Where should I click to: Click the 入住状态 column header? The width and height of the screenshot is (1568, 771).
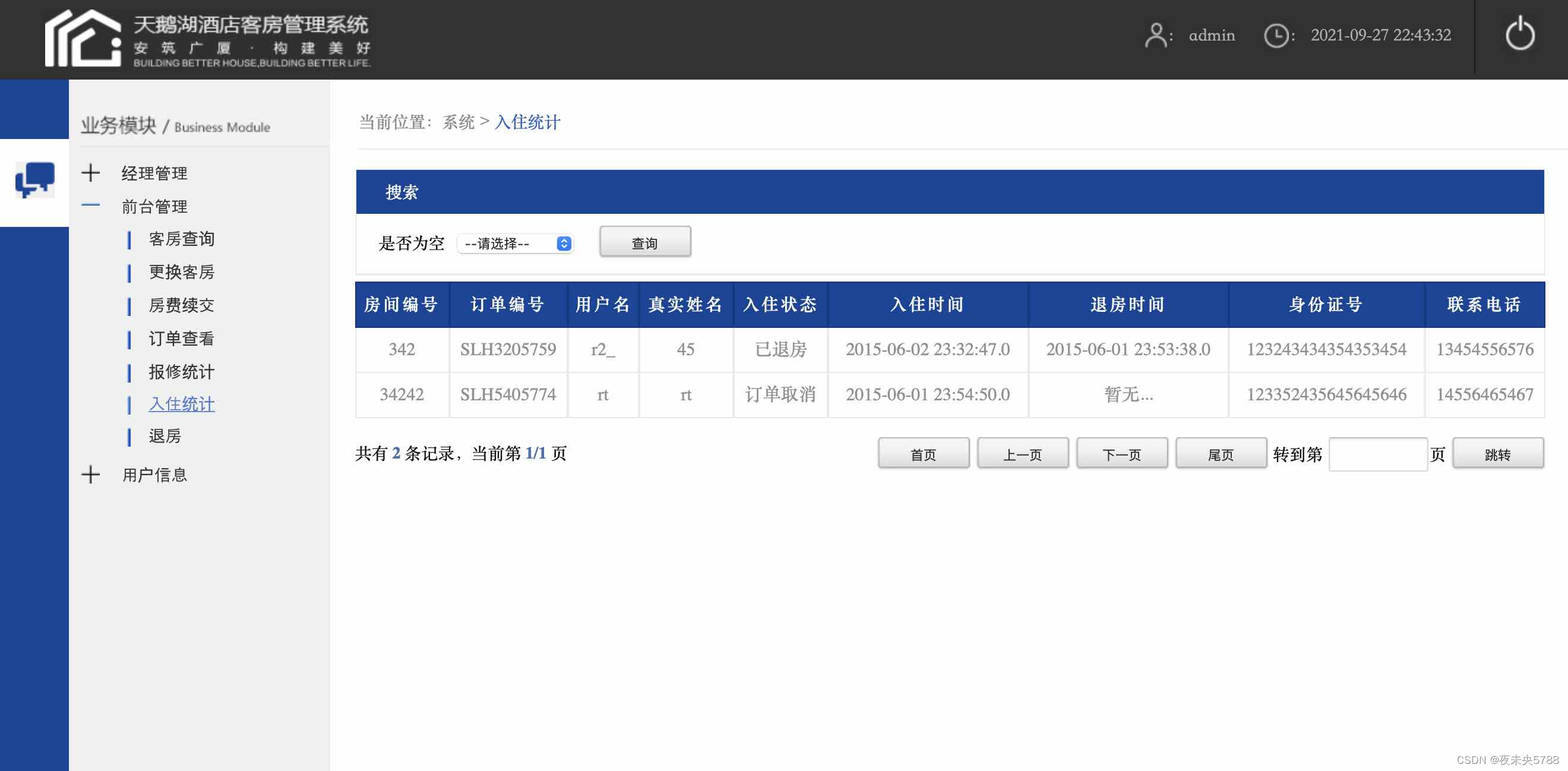coord(780,304)
